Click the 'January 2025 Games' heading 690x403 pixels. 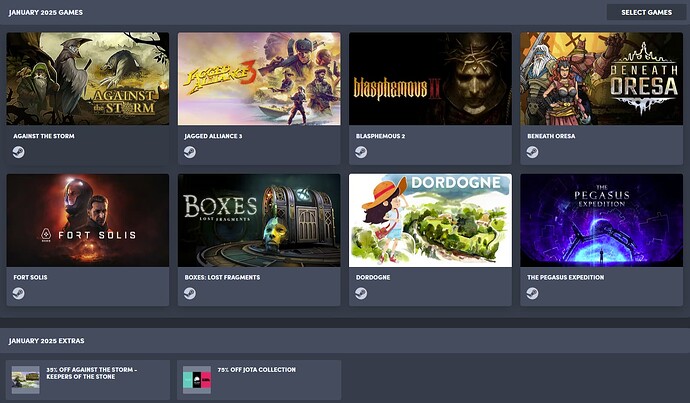(x=46, y=12)
